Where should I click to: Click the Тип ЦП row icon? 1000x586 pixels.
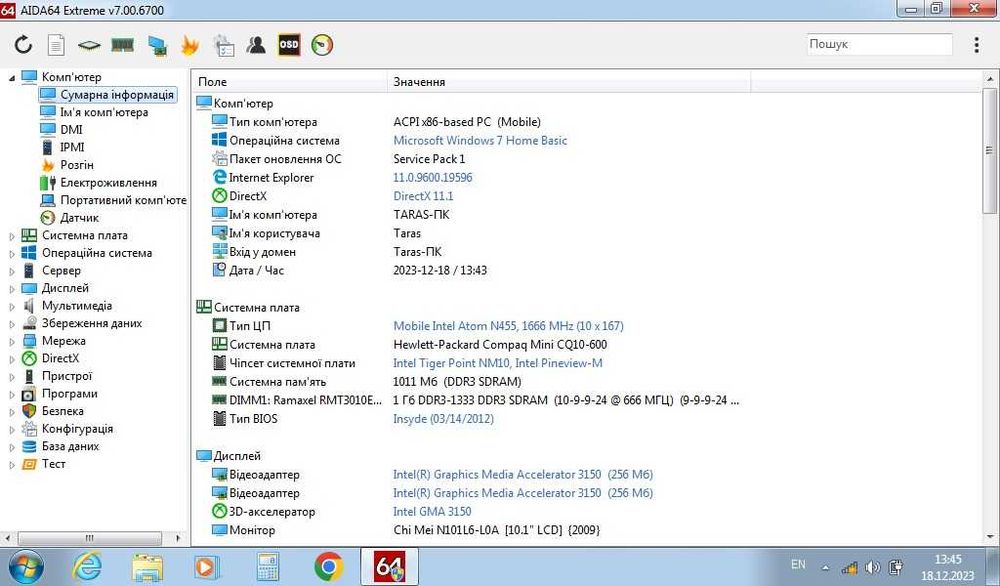(x=219, y=326)
